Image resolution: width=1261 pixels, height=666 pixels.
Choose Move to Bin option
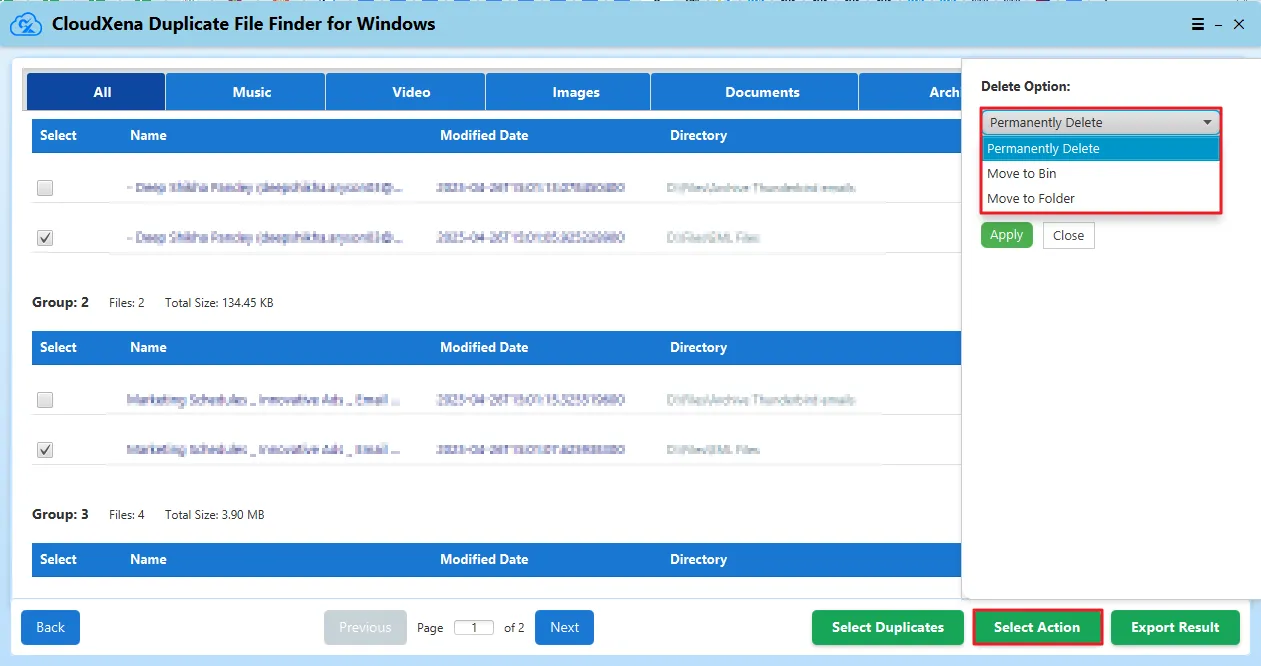(1022, 173)
